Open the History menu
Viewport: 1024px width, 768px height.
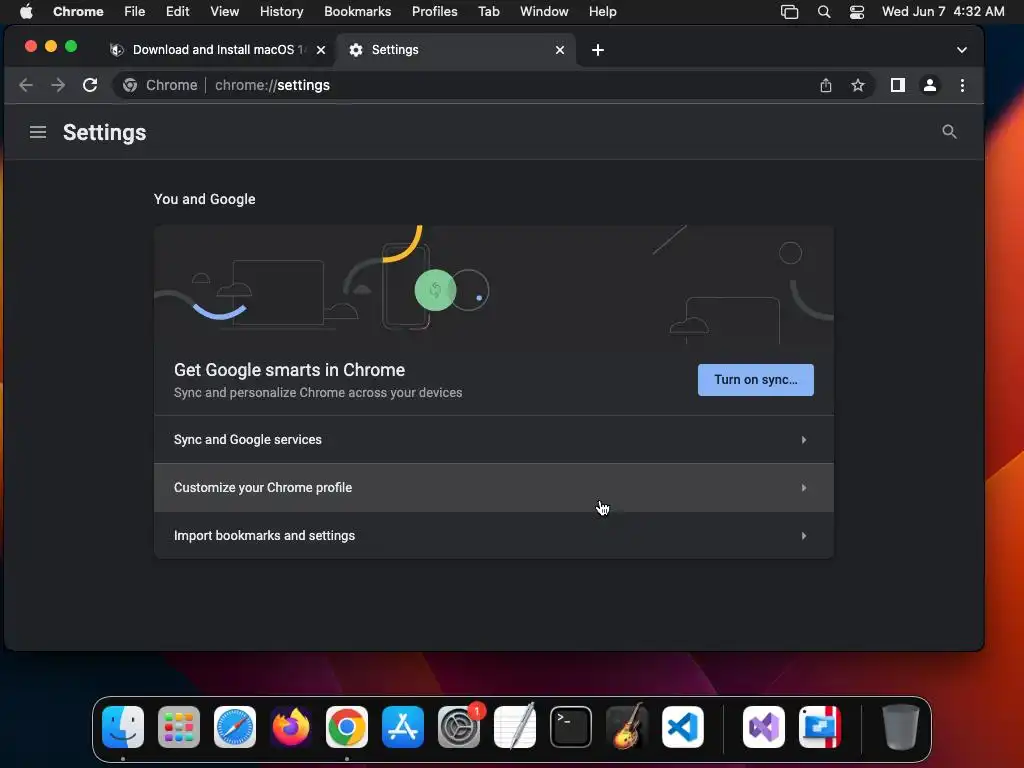pos(281,11)
